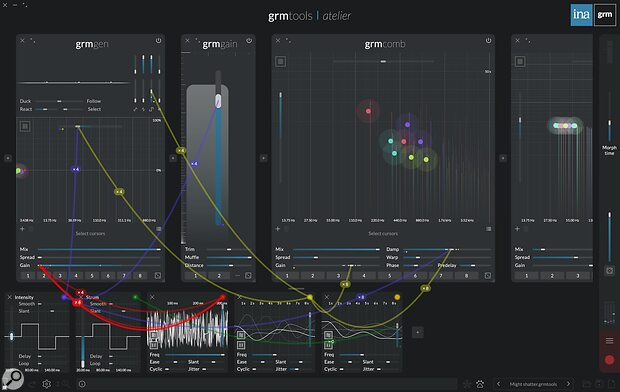Add a cursor with grmgen plus icon
Image resolution: width=620 pixels, height=392 pixels.
(x=22, y=229)
